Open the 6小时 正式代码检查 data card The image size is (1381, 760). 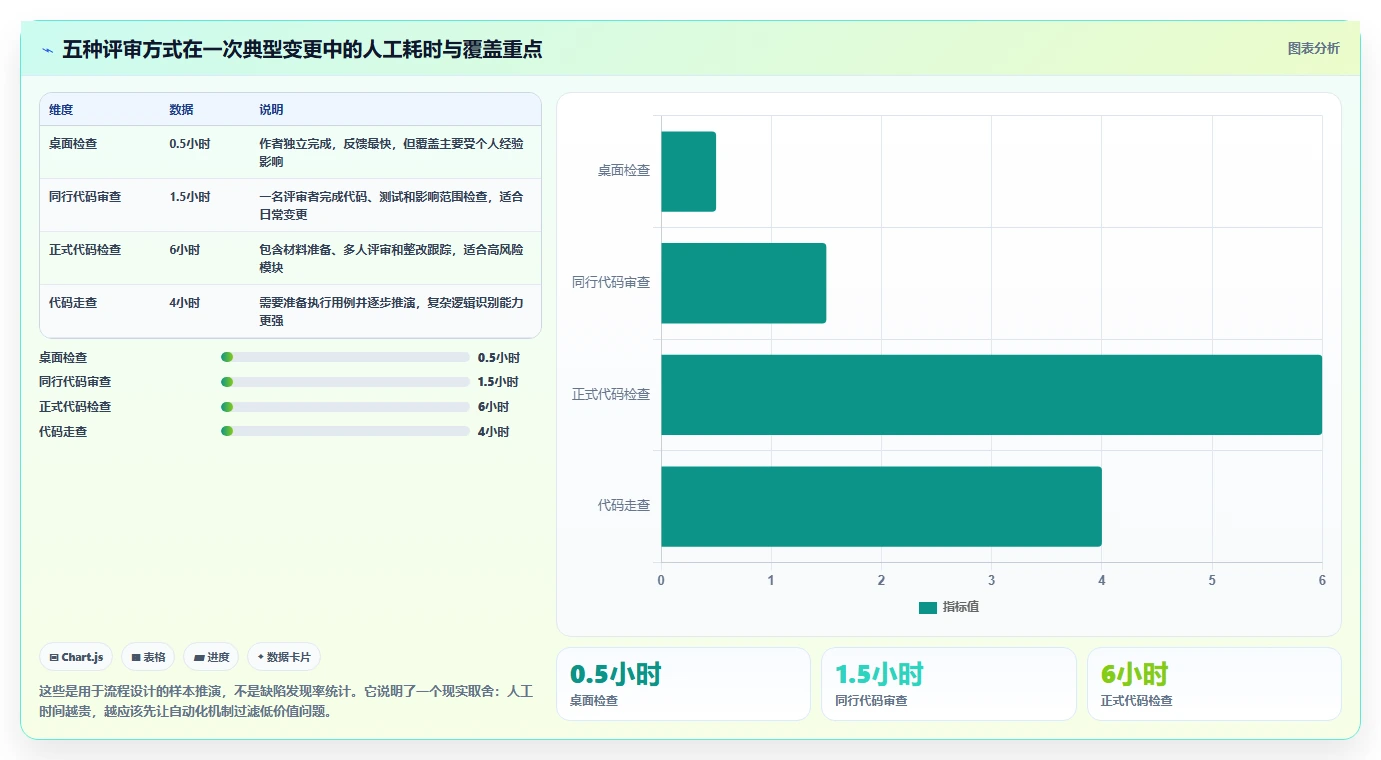[1214, 684]
